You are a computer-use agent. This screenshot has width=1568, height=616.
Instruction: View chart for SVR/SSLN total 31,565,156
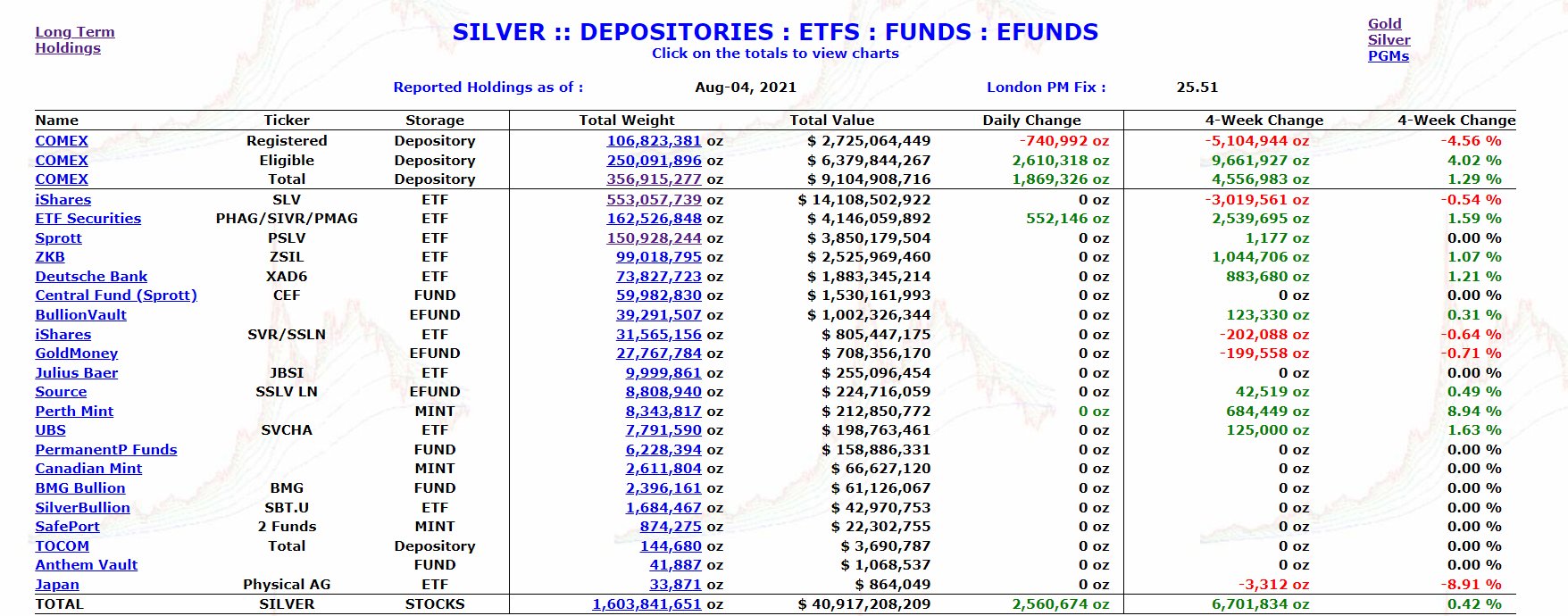coord(659,335)
